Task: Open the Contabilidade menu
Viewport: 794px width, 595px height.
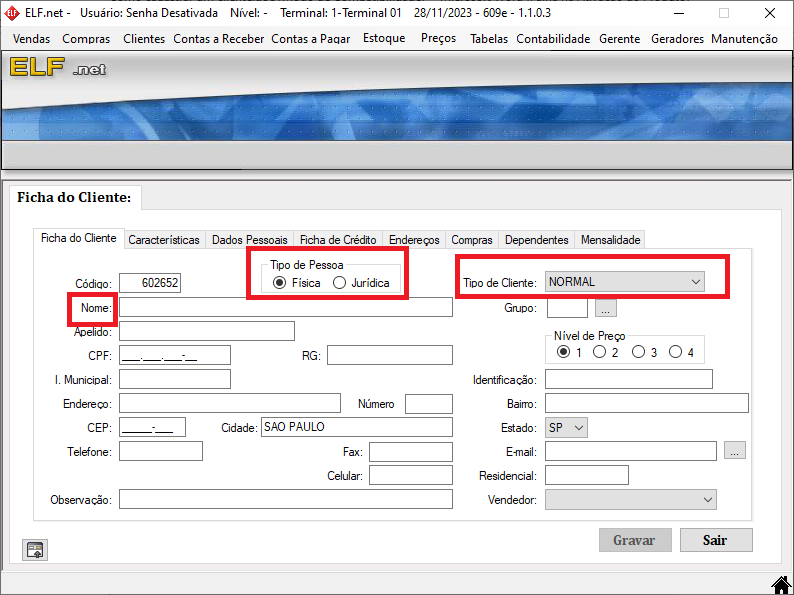Action: [x=553, y=39]
